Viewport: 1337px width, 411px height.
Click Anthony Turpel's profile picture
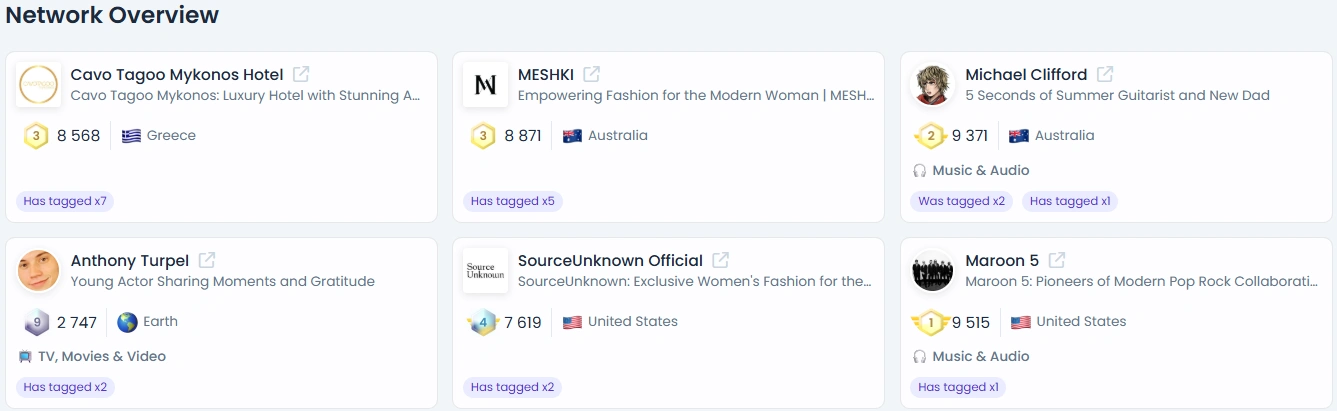click(39, 270)
